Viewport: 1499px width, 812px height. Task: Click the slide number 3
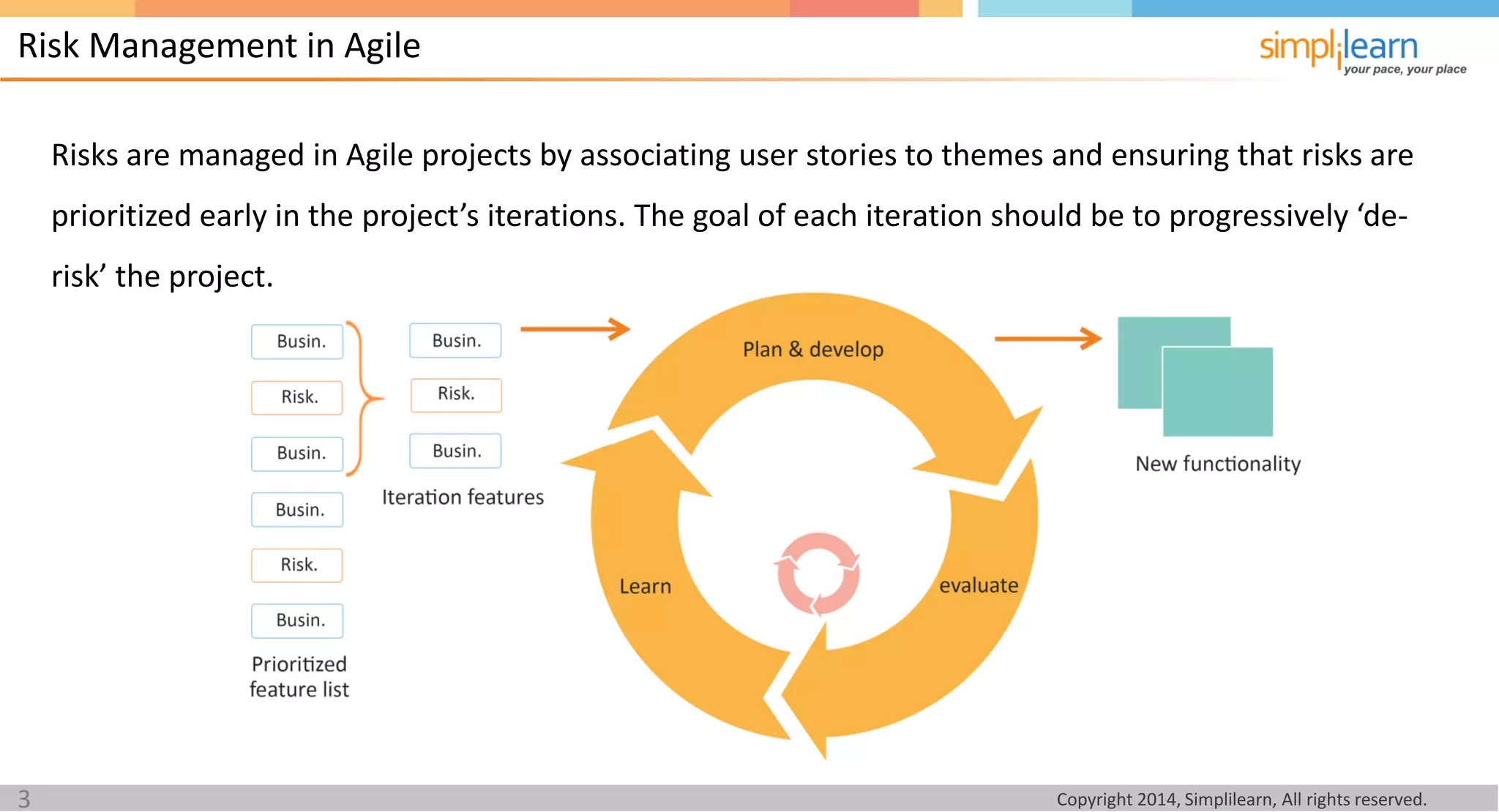24,799
